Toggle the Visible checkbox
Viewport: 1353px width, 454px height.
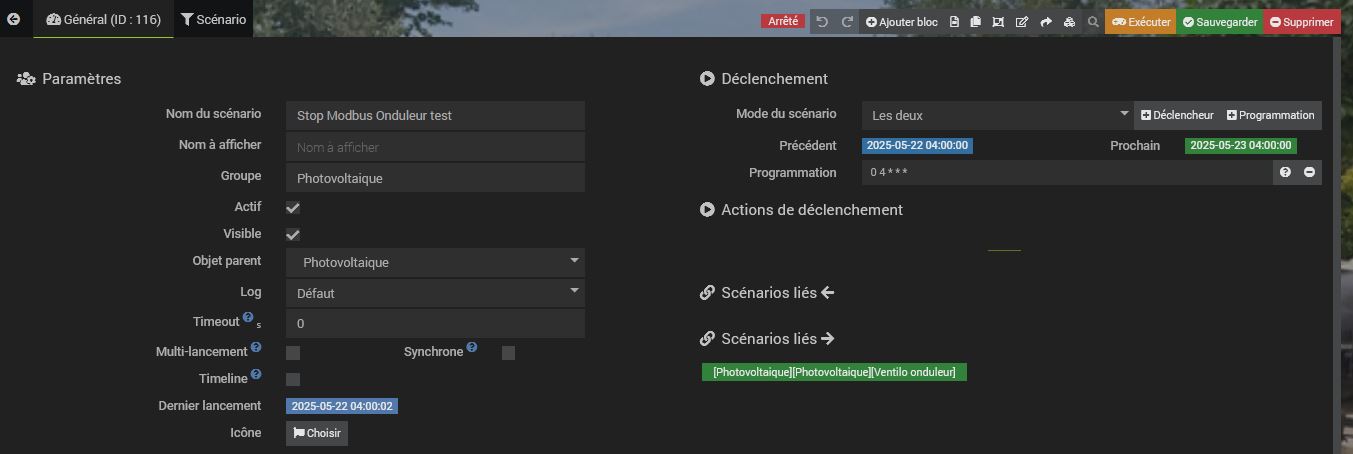pos(293,235)
